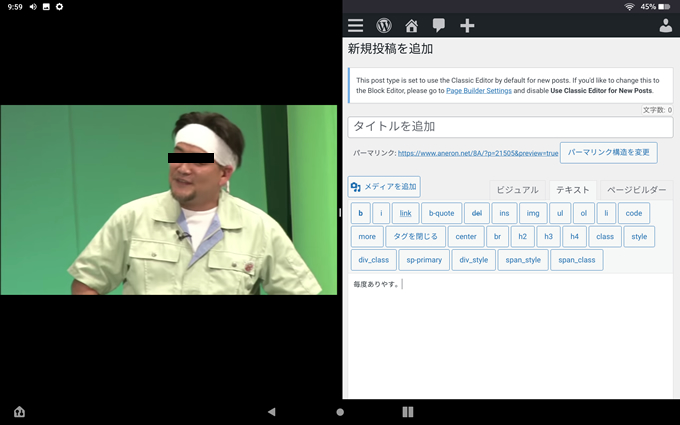Click the link quicktag button
680x425 pixels.
point(405,213)
